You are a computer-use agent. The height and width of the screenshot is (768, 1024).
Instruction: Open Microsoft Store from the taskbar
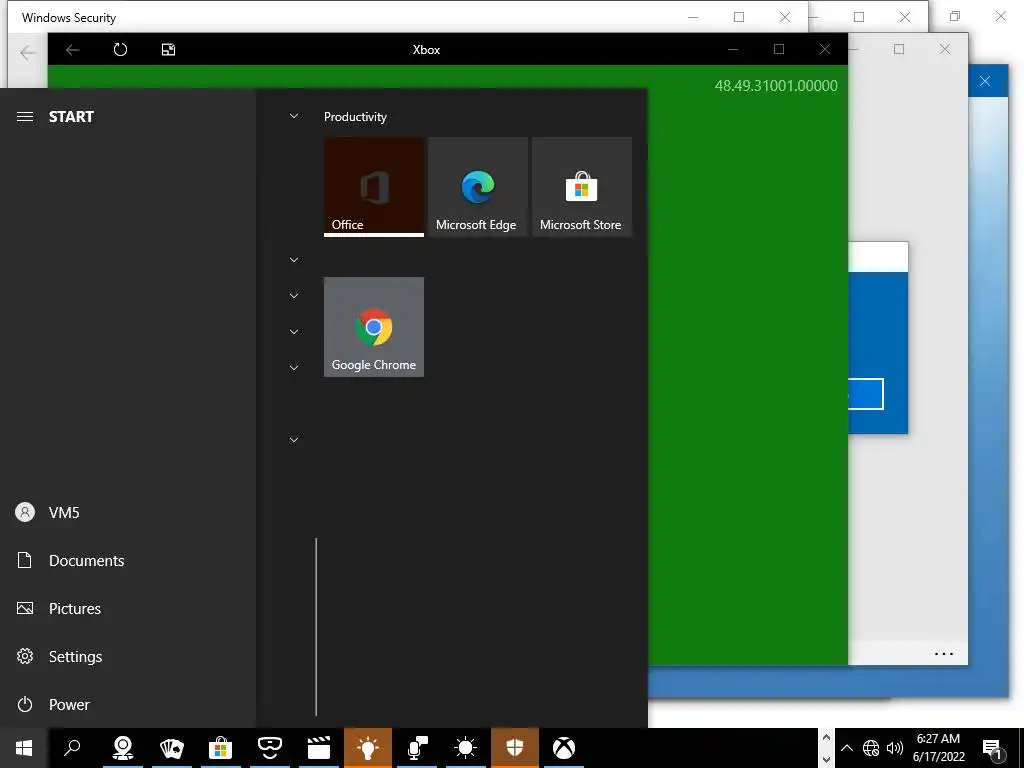pos(221,748)
